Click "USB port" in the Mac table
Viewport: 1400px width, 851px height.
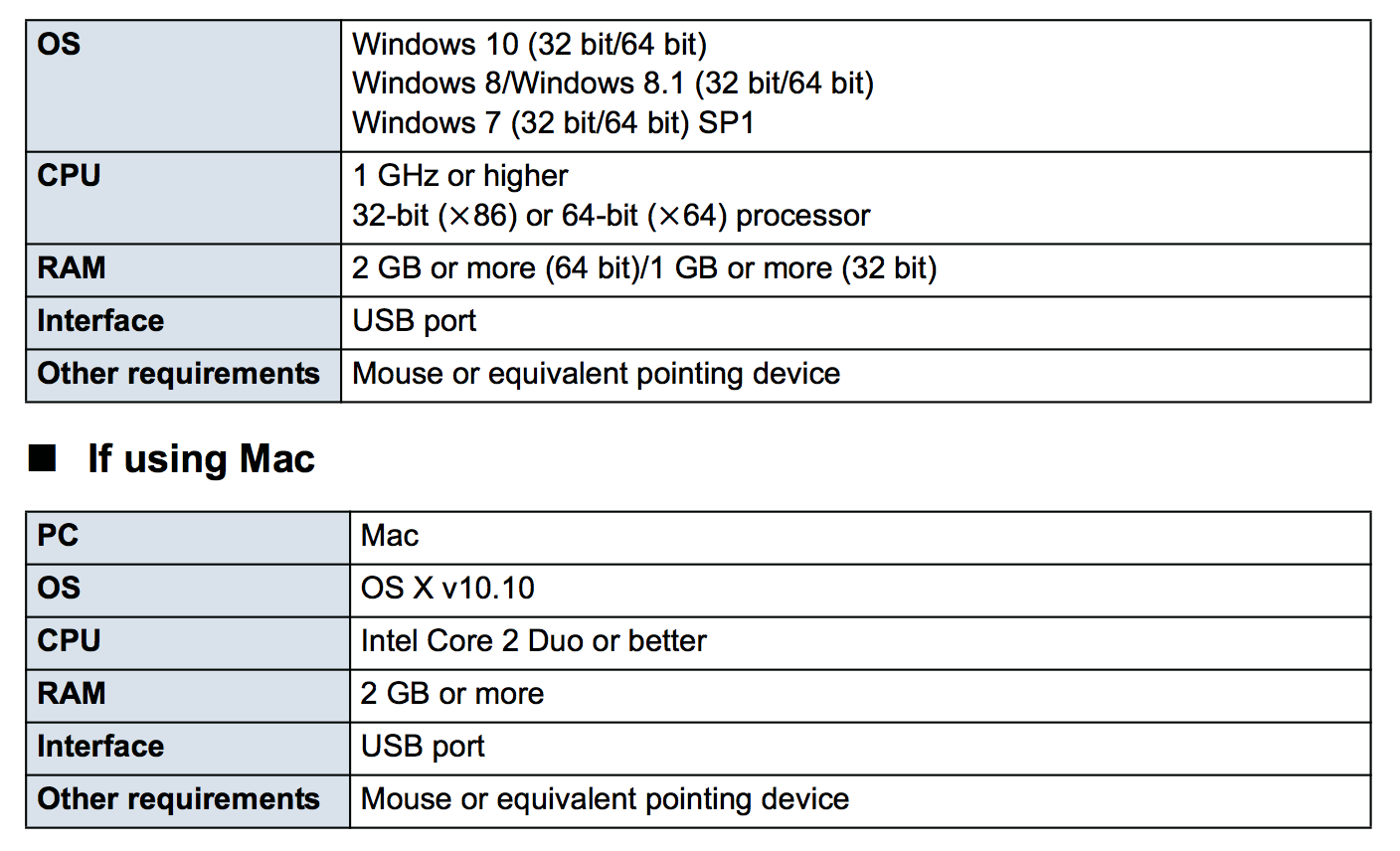pyautogui.click(x=423, y=747)
